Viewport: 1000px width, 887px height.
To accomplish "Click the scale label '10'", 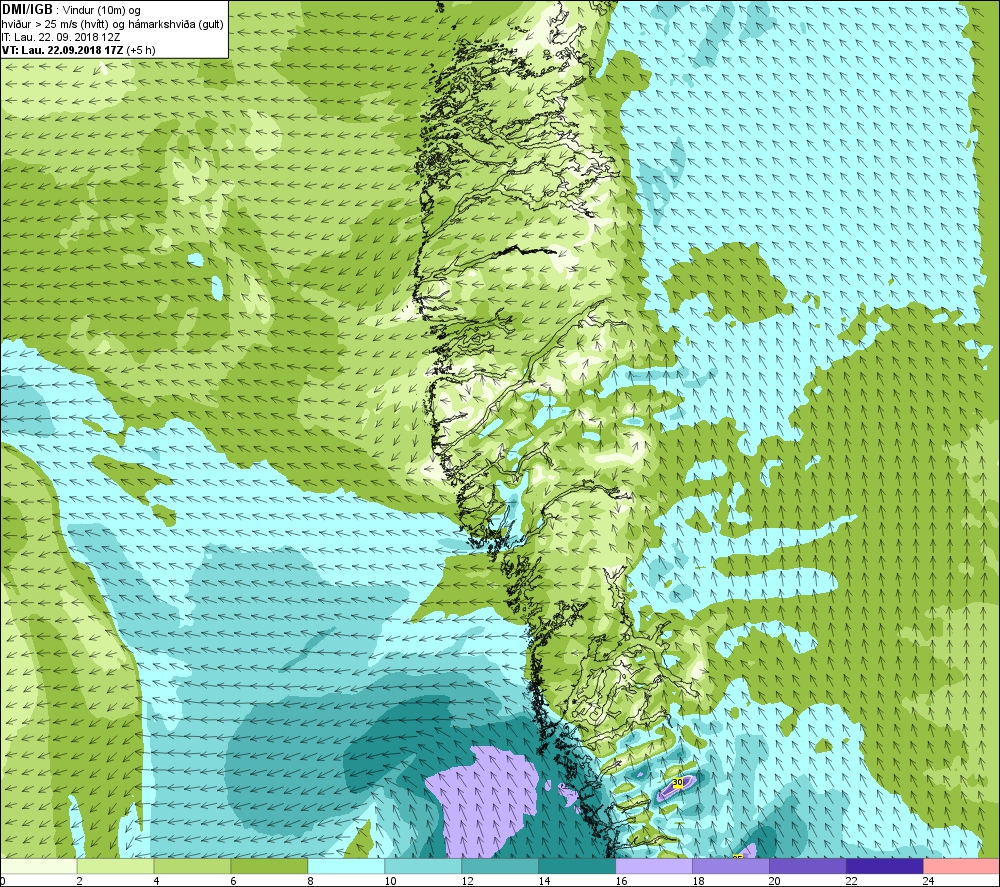I will [390, 881].
